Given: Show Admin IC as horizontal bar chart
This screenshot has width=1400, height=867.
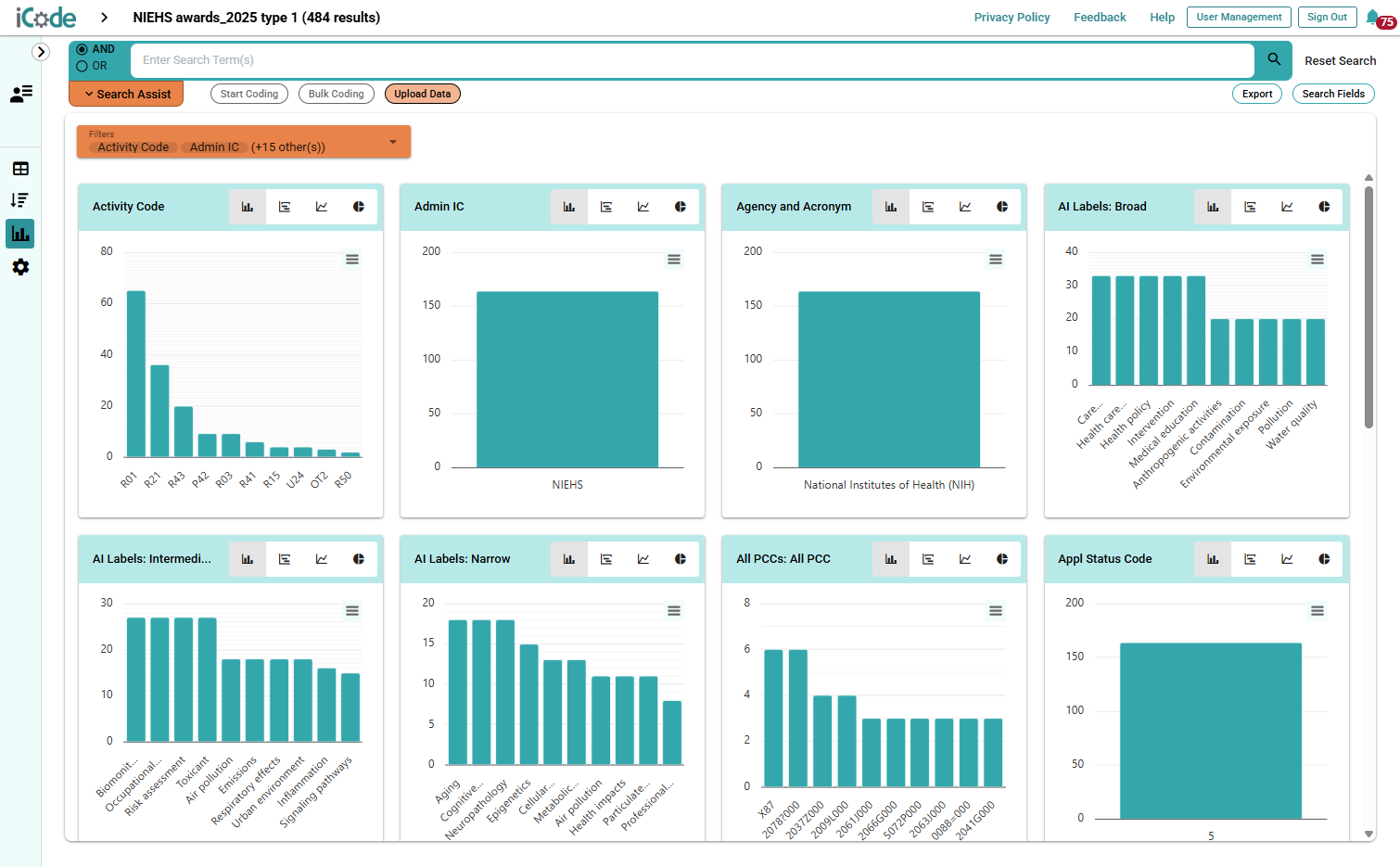Looking at the screenshot, I should (x=606, y=207).
